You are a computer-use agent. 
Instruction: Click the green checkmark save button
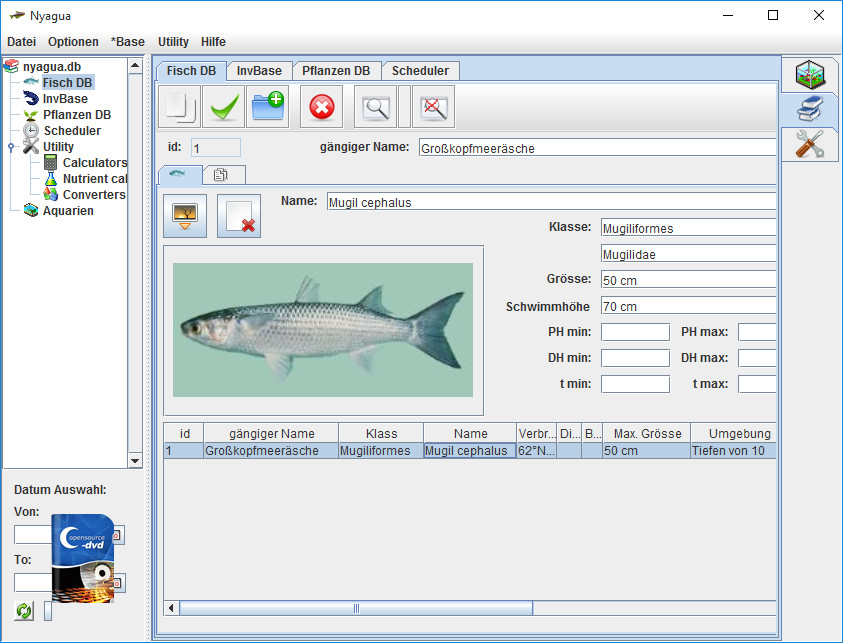pyautogui.click(x=225, y=106)
